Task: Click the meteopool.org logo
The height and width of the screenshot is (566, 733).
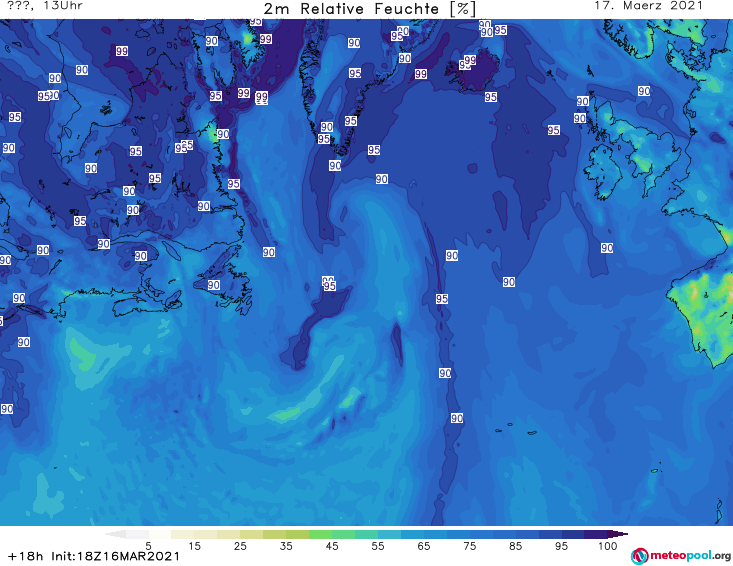Action: click(x=681, y=556)
